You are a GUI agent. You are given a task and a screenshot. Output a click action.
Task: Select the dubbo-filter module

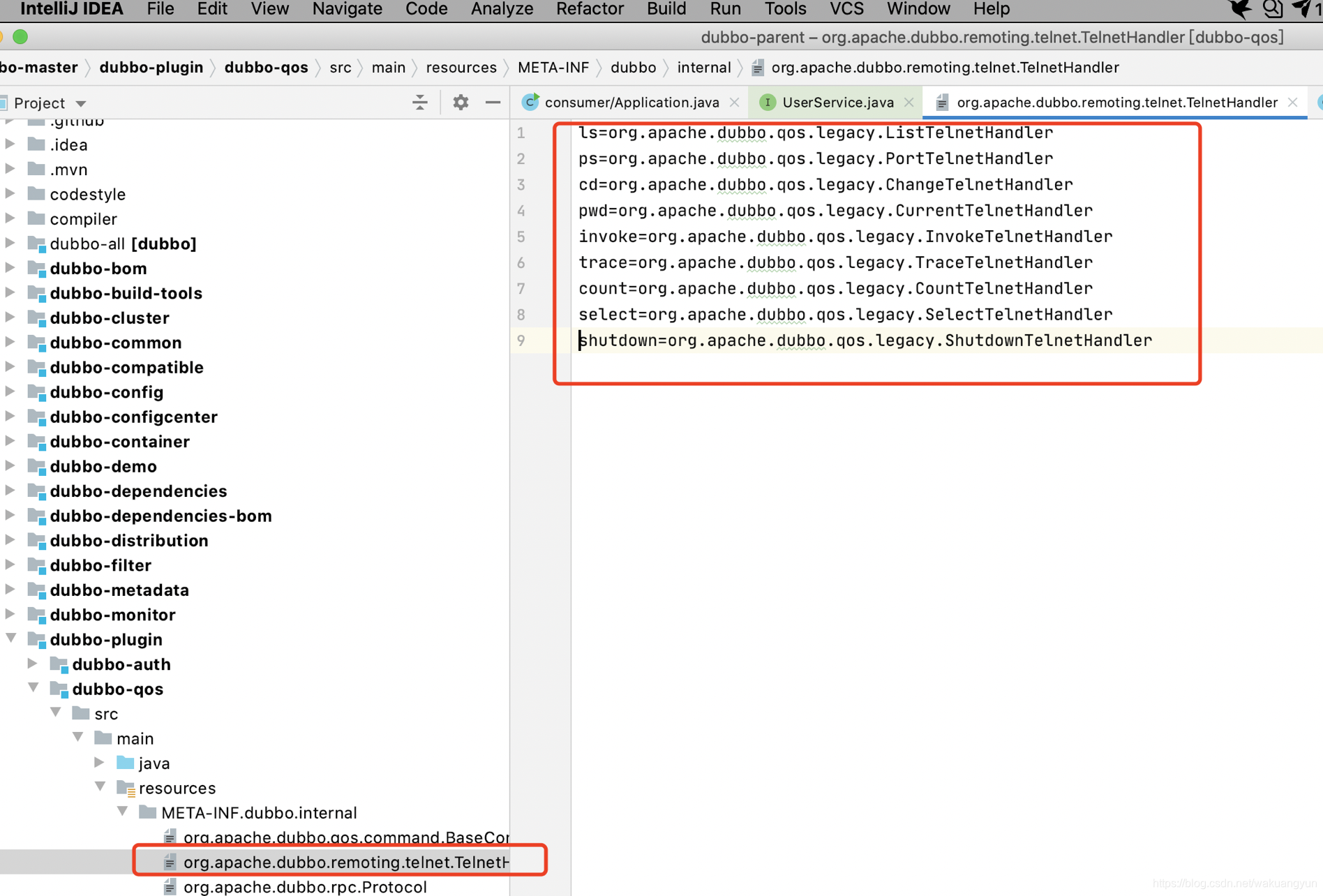tap(100, 565)
